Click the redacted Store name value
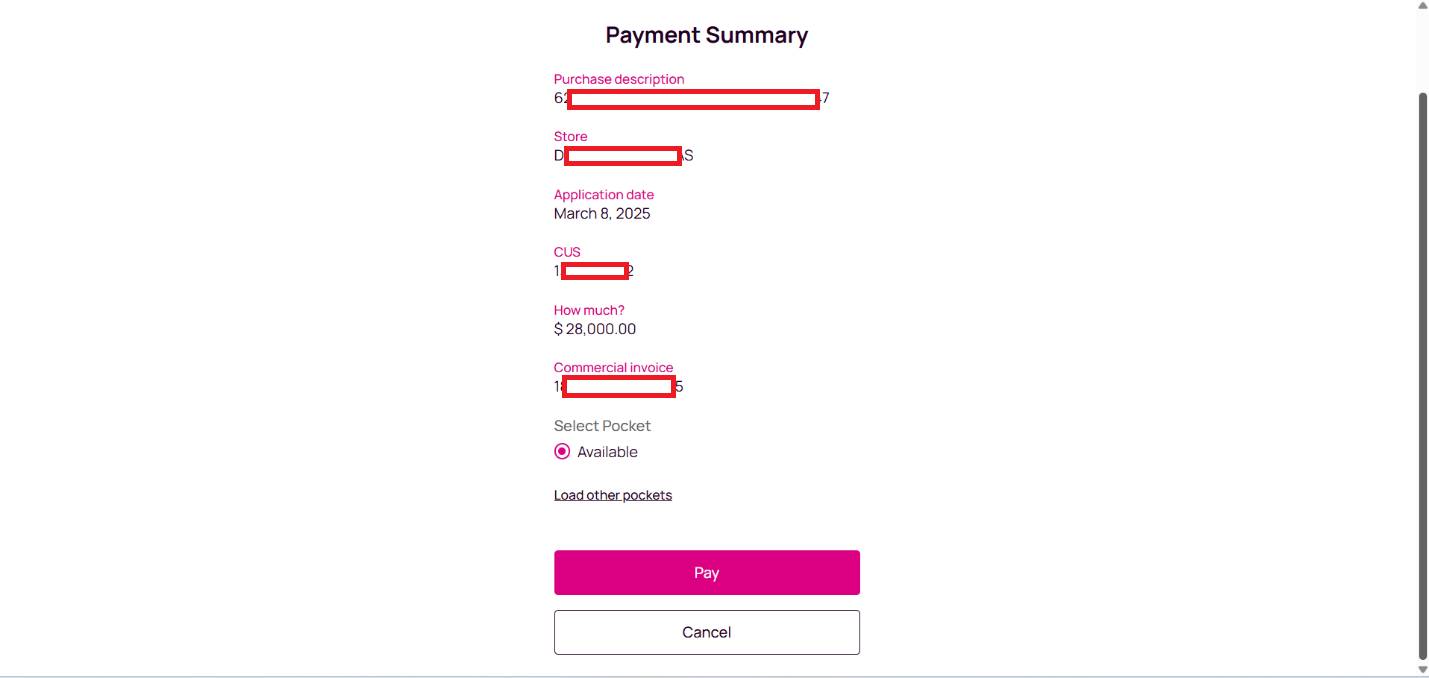Viewport: 1429px width, 678px height. pos(623,156)
